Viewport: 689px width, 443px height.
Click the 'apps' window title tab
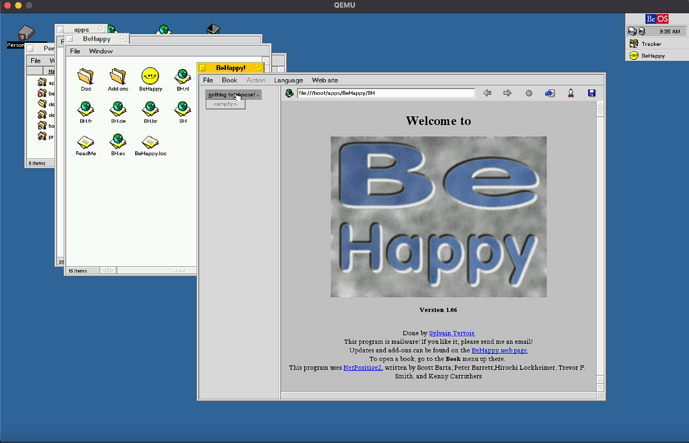[x=81, y=29]
